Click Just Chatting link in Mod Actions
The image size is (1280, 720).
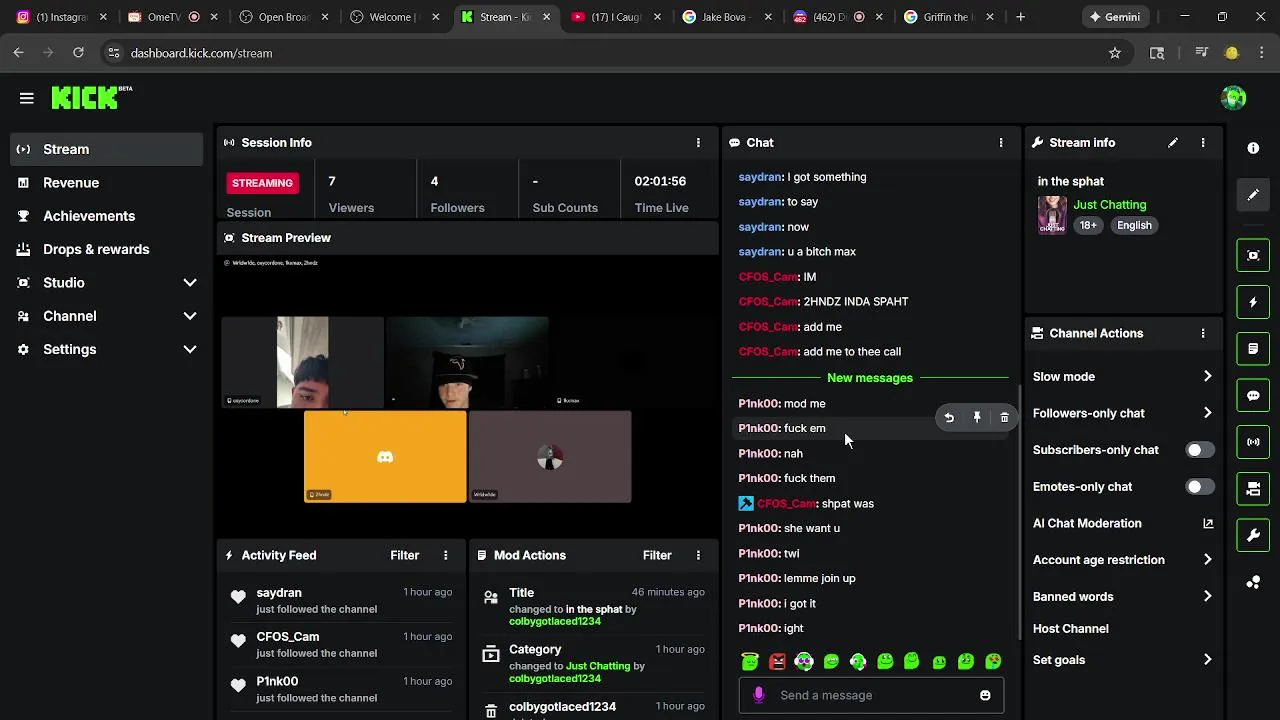(598, 666)
